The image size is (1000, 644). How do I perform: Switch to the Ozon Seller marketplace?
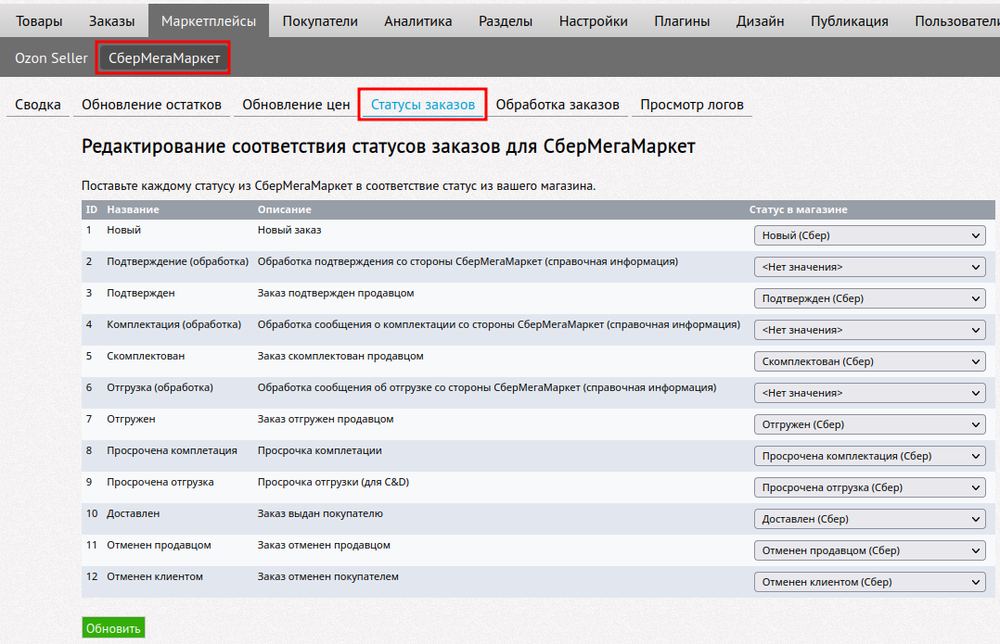pos(51,58)
